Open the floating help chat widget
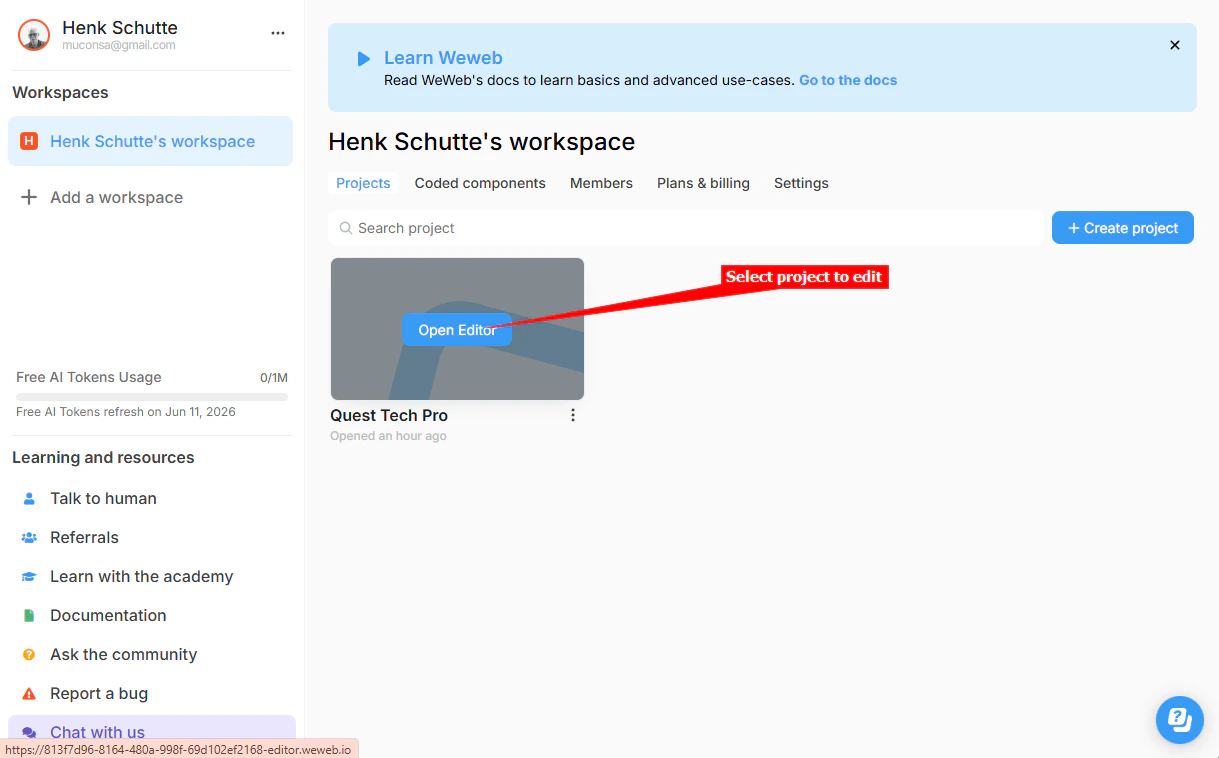Viewport: 1219px width, 758px height. click(x=1180, y=720)
